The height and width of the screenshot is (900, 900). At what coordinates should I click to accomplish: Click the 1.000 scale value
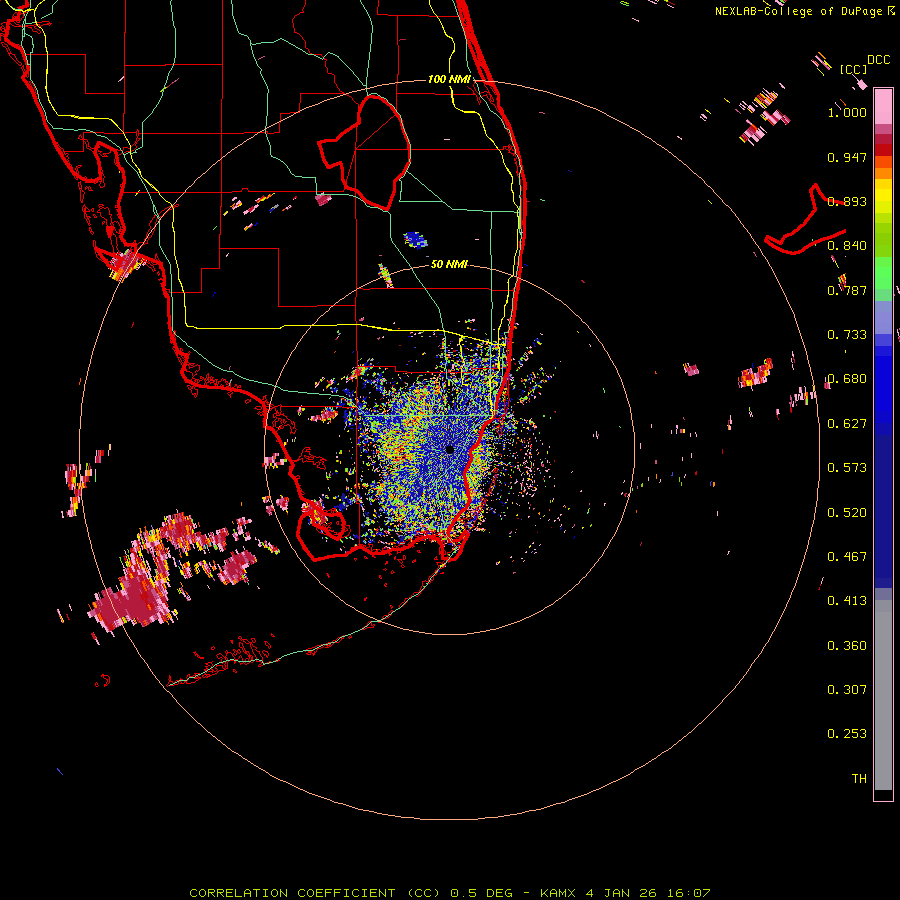click(847, 112)
